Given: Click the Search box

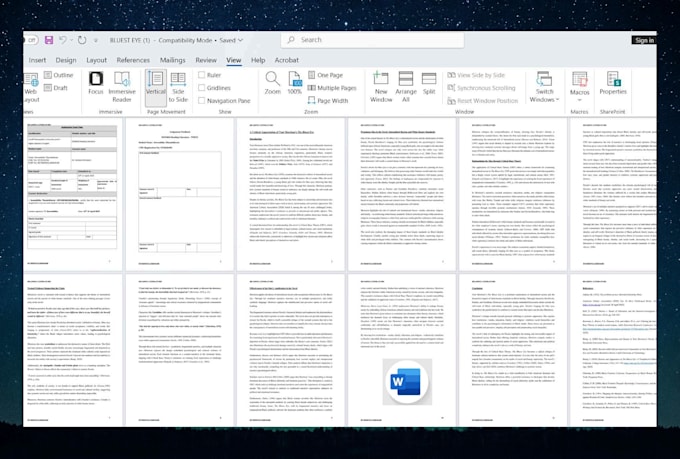Looking at the screenshot, I should tap(373, 40).
